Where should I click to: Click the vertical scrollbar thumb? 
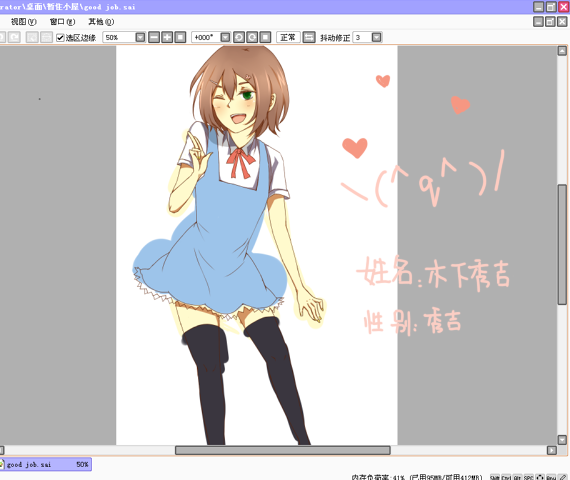pos(562,244)
